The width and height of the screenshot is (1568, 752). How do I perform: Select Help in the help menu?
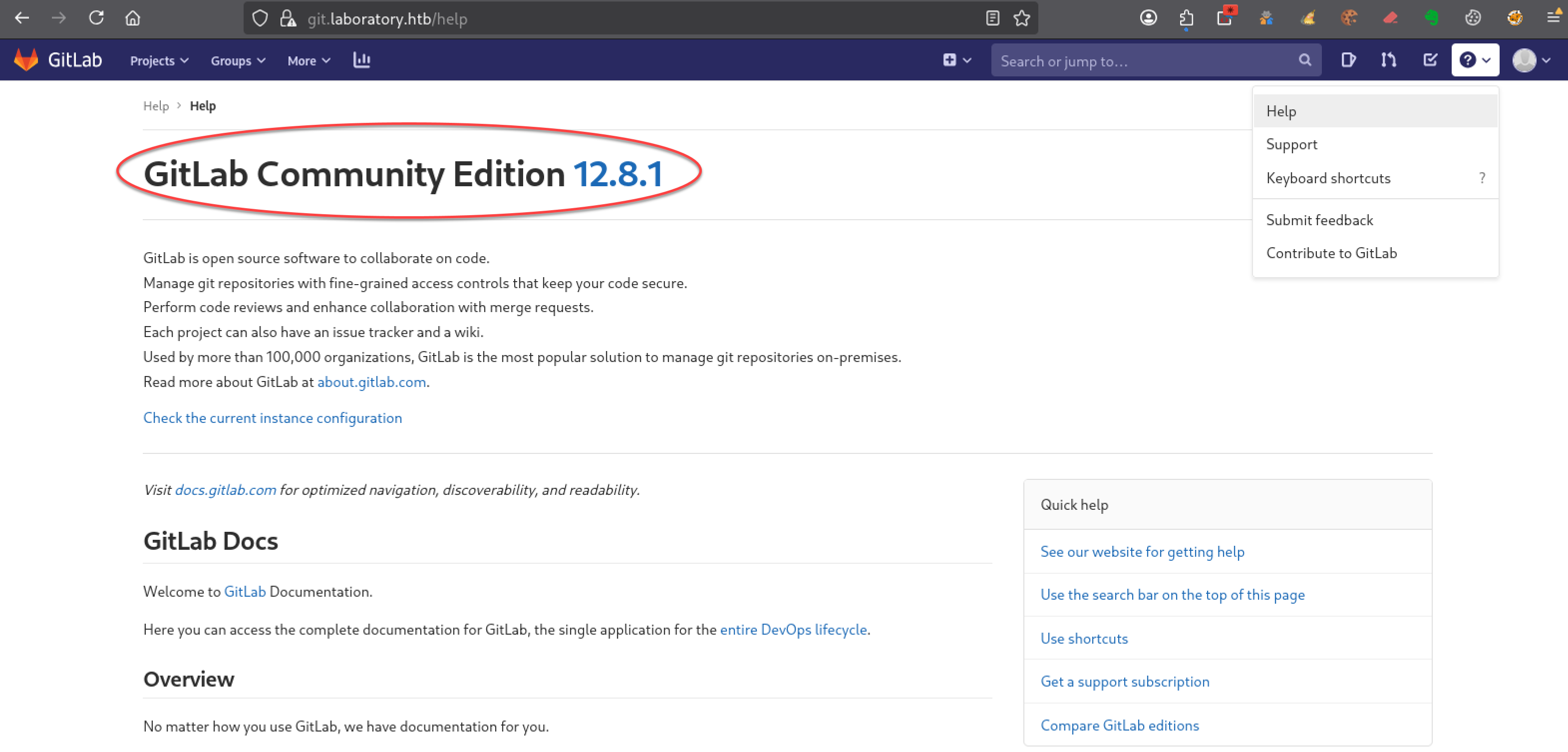pyautogui.click(x=1375, y=111)
